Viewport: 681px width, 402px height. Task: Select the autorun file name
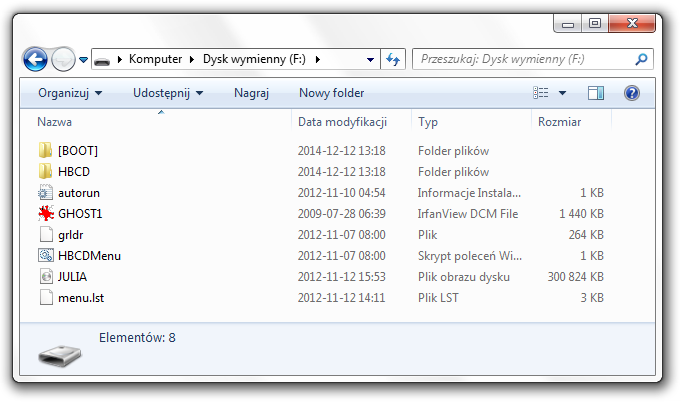pyautogui.click(x=79, y=193)
